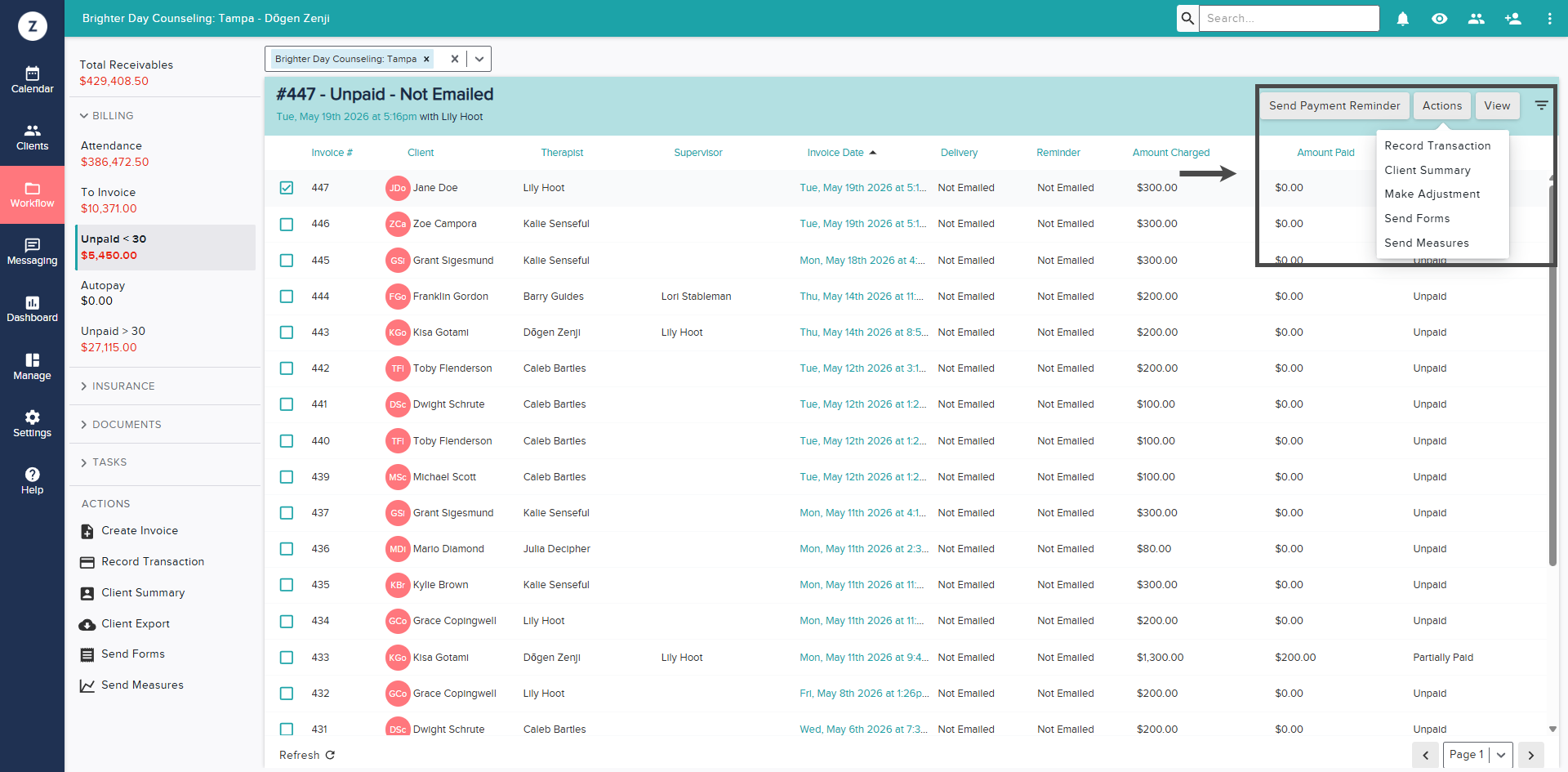This screenshot has height=772, width=1568.
Task: Select Make Adjustment menu item
Action: (x=1432, y=194)
